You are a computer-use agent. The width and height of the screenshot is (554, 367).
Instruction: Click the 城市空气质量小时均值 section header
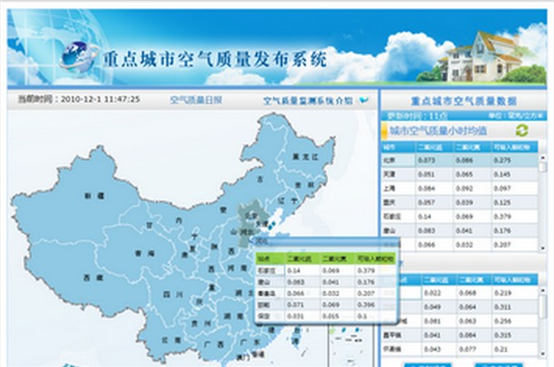click(438, 131)
